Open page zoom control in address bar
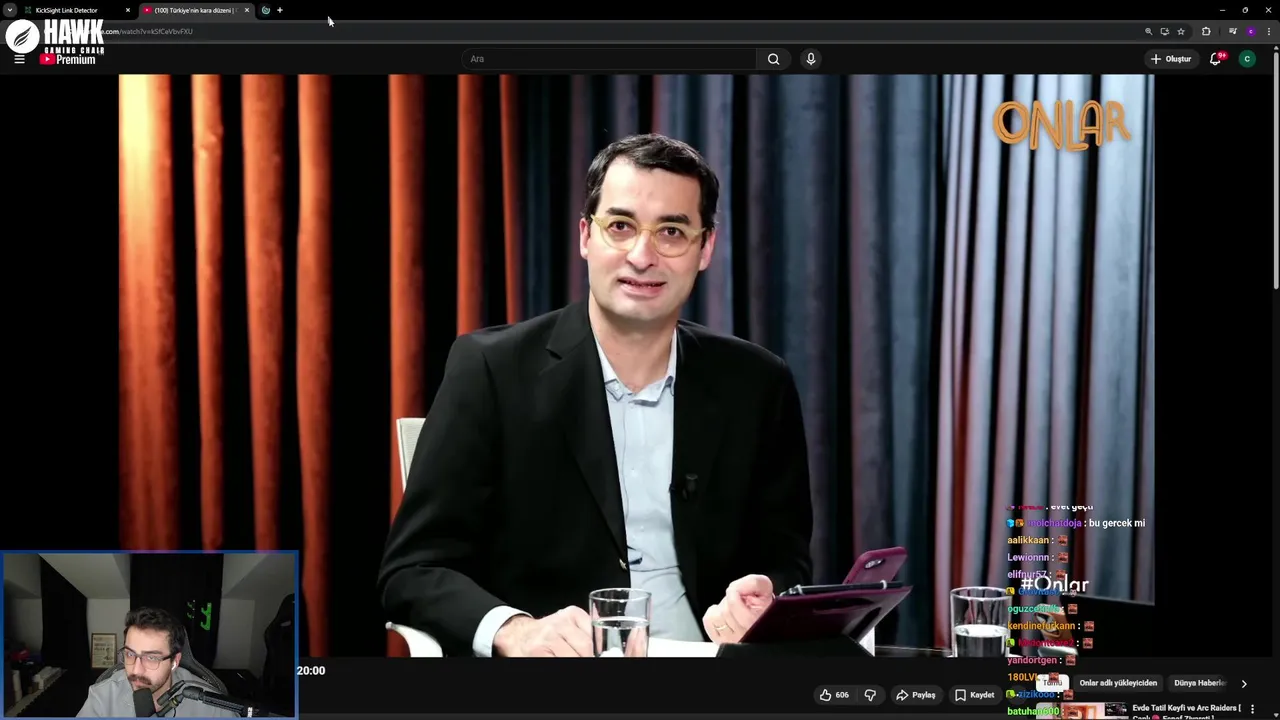 point(1148,31)
